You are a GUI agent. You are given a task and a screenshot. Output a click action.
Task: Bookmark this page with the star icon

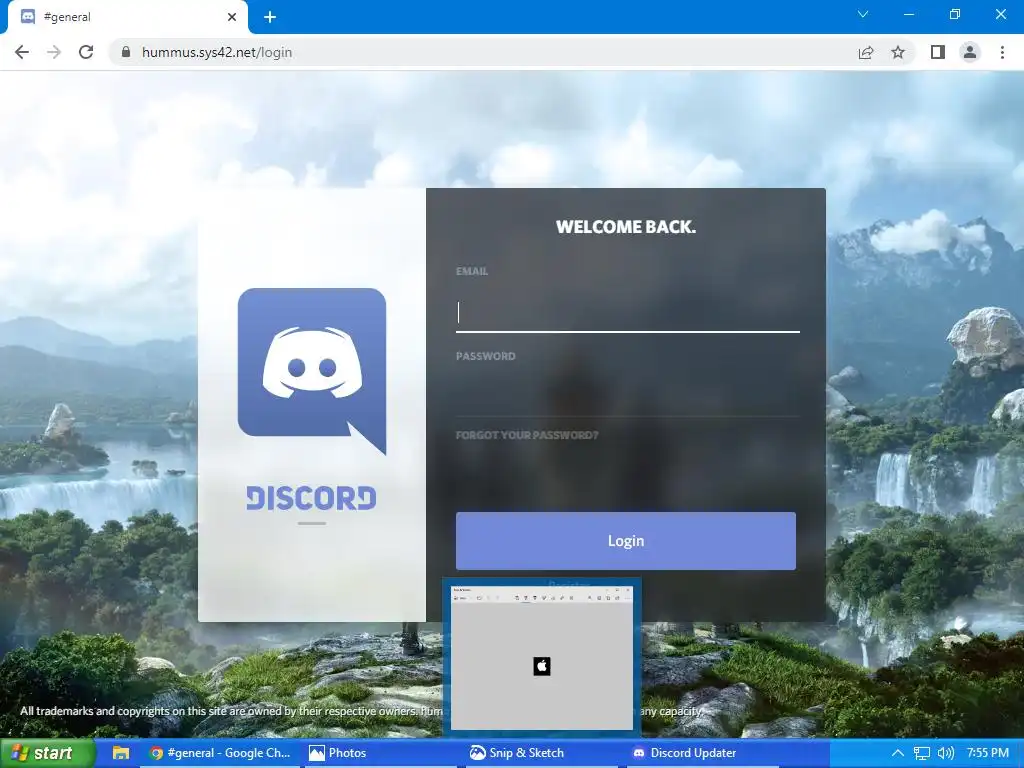[898, 52]
